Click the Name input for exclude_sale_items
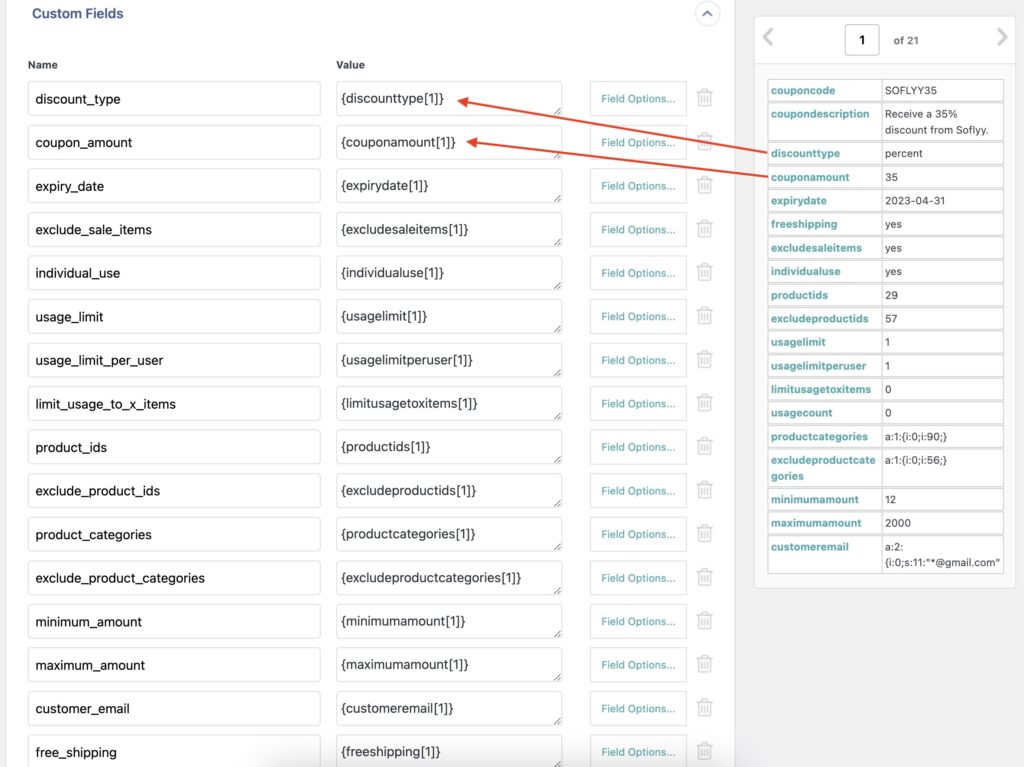Image resolution: width=1024 pixels, height=767 pixels. click(173, 229)
